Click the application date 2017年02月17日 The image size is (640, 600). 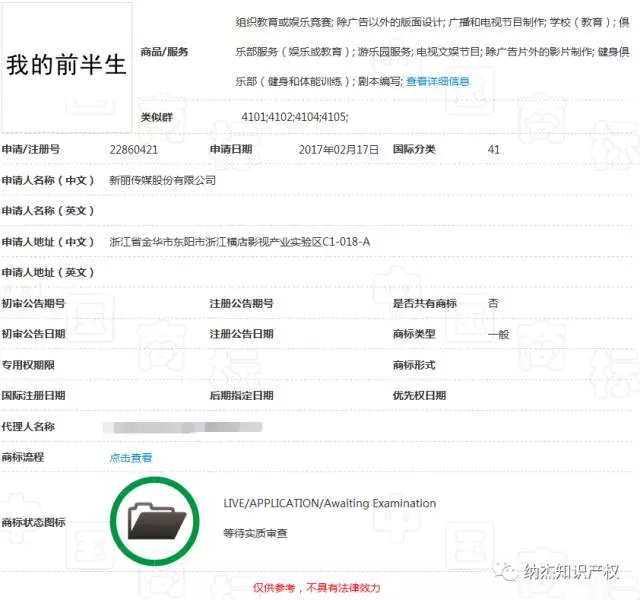(x=339, y=149)
